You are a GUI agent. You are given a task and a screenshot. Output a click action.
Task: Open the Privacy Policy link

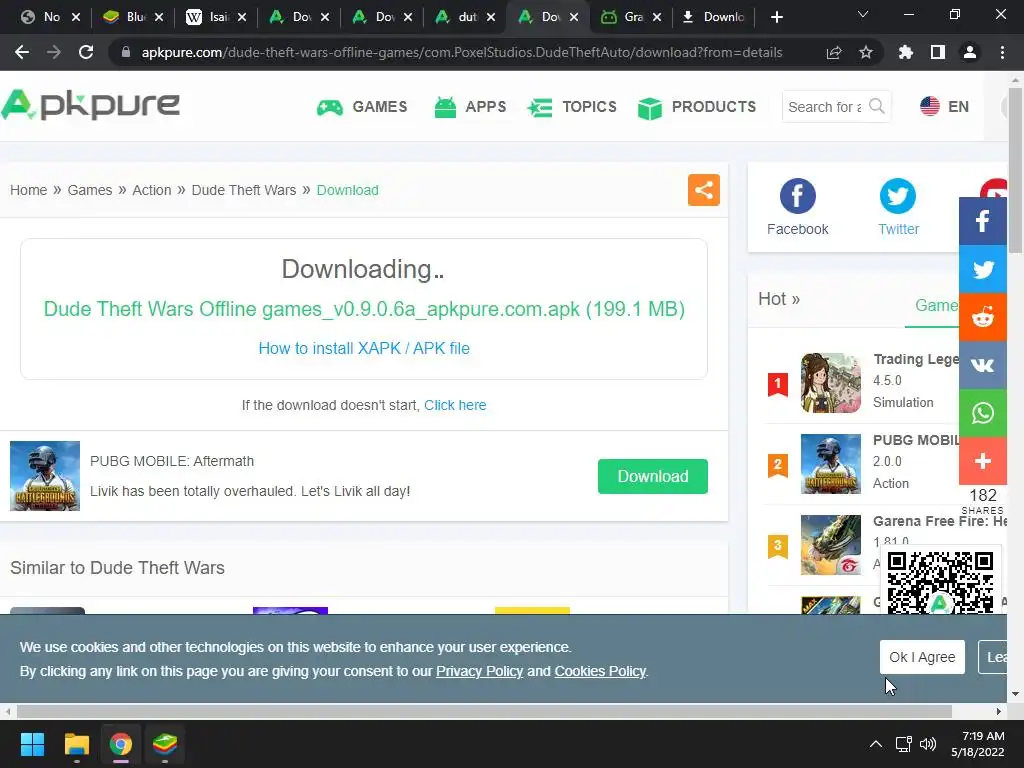click(x=479, y=671)
